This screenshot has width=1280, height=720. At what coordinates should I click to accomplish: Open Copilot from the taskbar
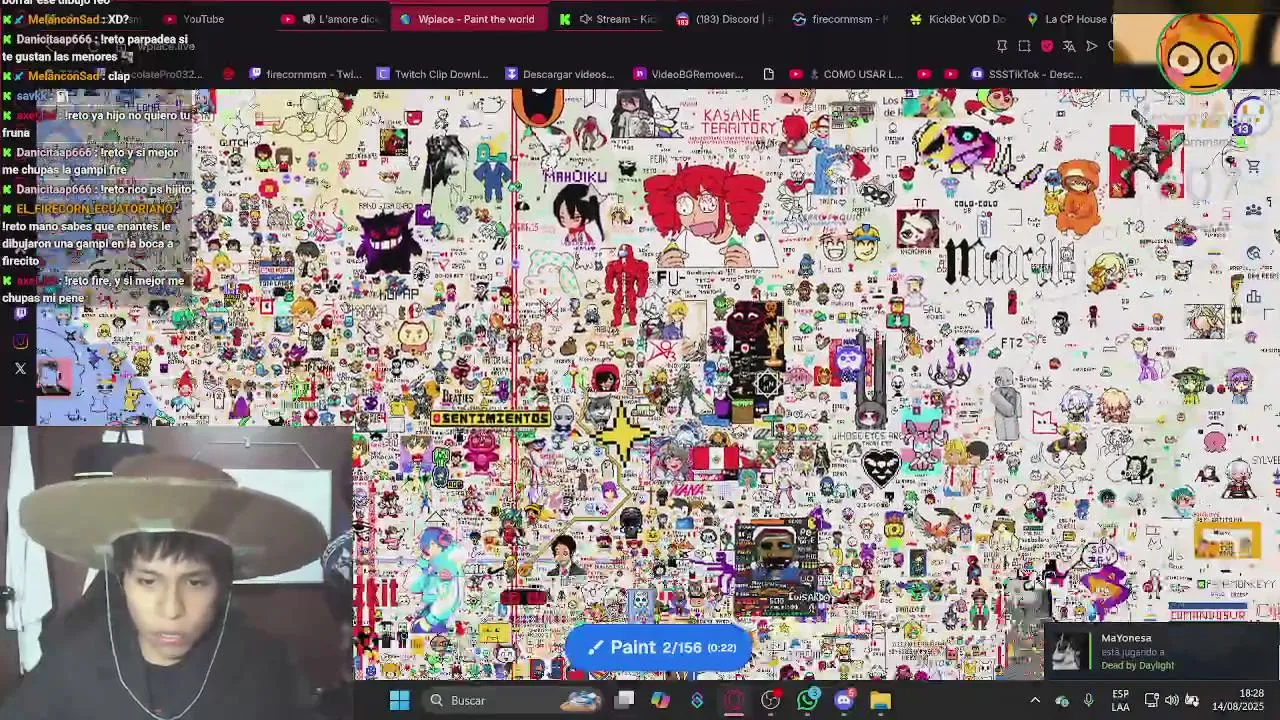coord(660,700)
